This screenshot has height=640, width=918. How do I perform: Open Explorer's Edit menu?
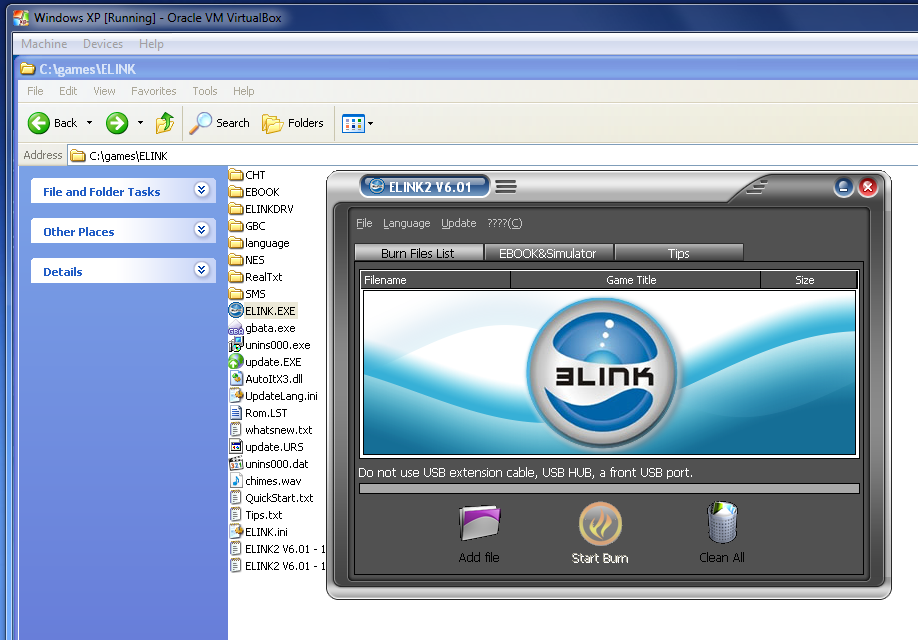(68, 91)
